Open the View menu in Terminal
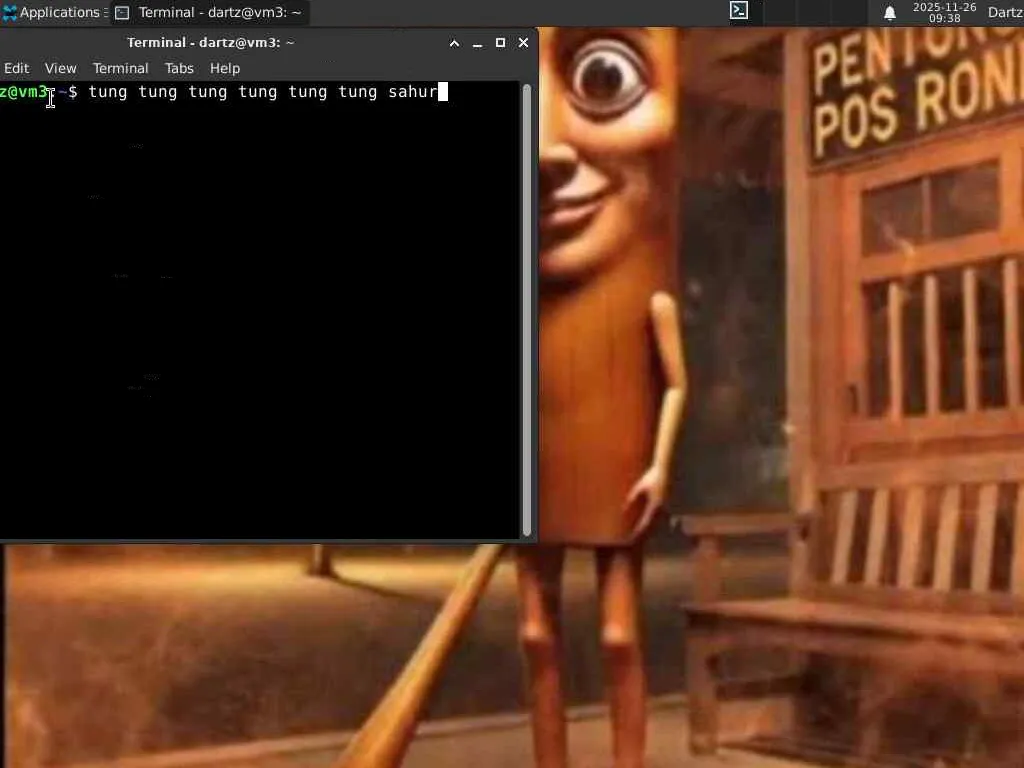The width and height of the screenshot is (1024, 768). (x=61, y=68)
